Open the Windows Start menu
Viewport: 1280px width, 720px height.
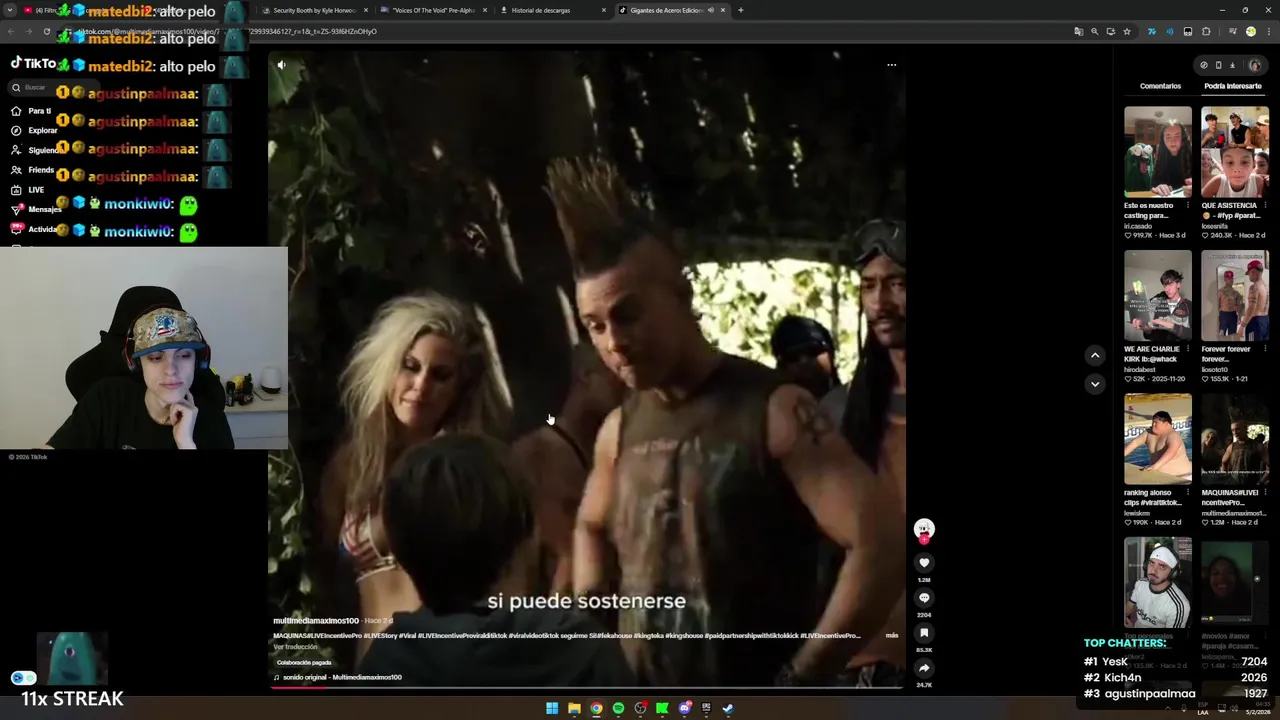tap(552, 708)
